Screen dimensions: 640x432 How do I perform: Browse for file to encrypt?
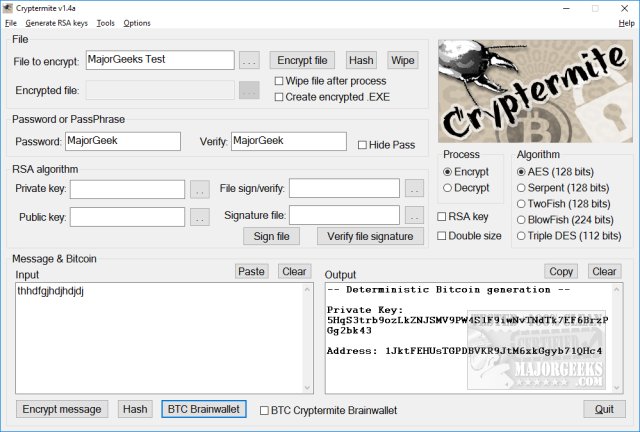(249, 60)
